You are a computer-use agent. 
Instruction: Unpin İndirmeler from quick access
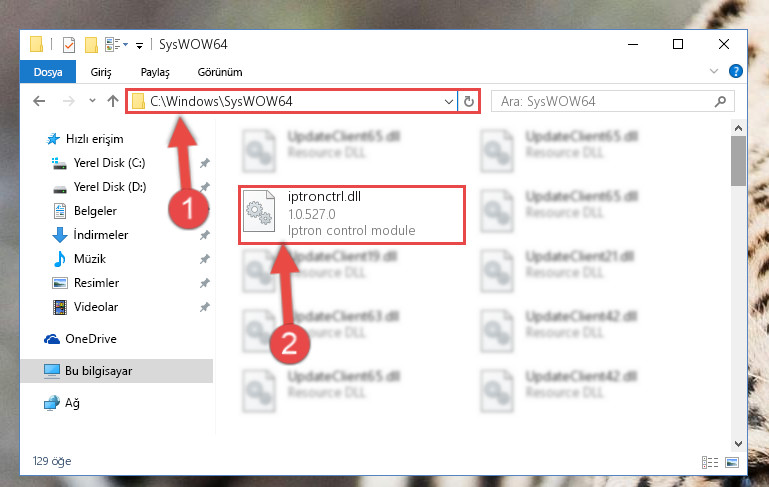pyautogui.click(x=205, y=235)
